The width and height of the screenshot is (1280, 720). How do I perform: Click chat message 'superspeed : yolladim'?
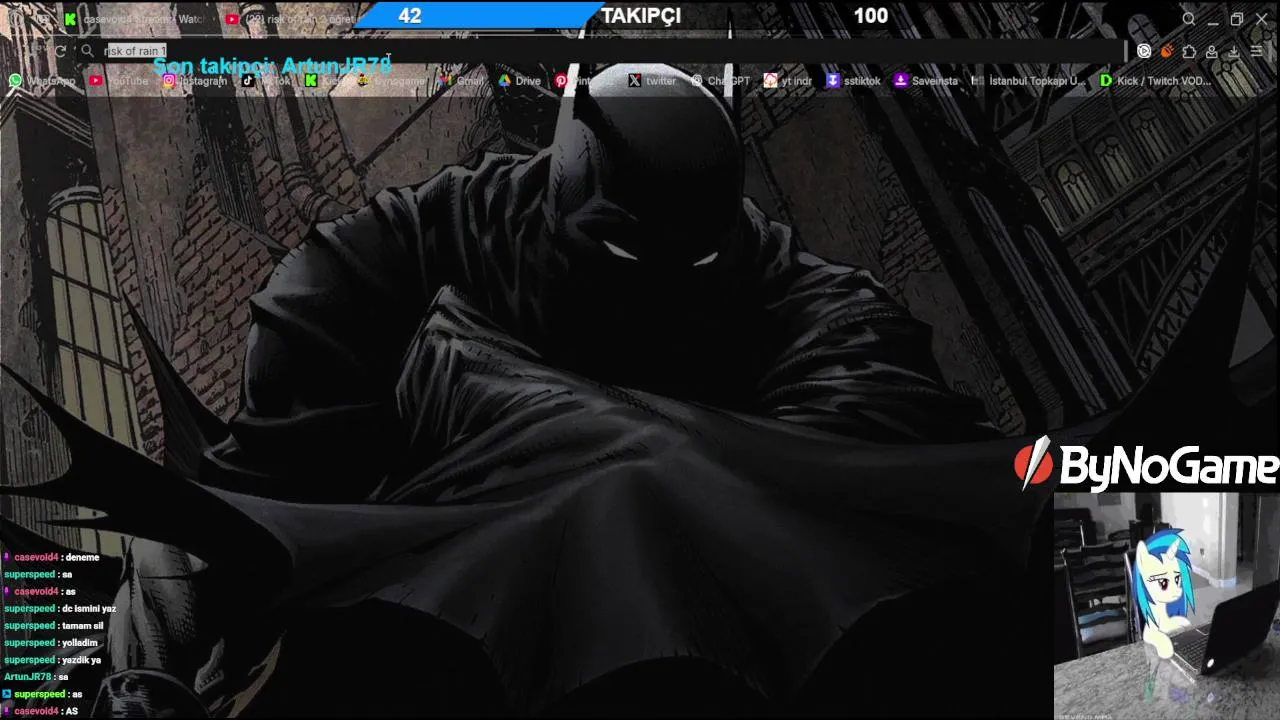(x=51, y=643)
